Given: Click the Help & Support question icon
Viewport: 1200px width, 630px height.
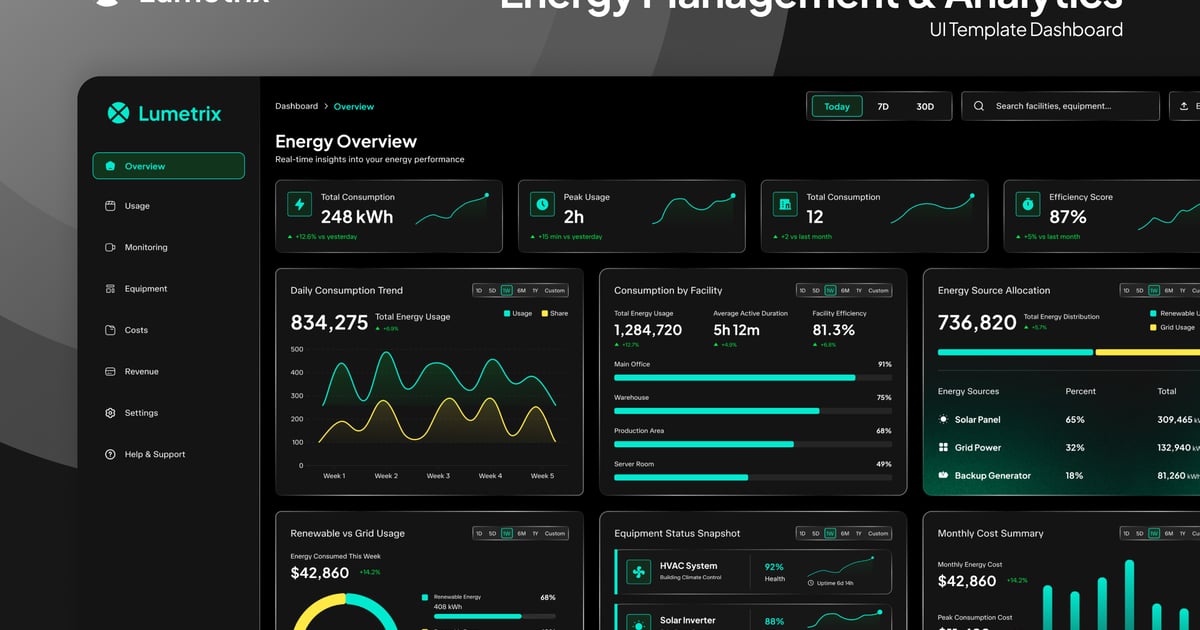Looking at the screenshot, I should (x=110, y=454).
